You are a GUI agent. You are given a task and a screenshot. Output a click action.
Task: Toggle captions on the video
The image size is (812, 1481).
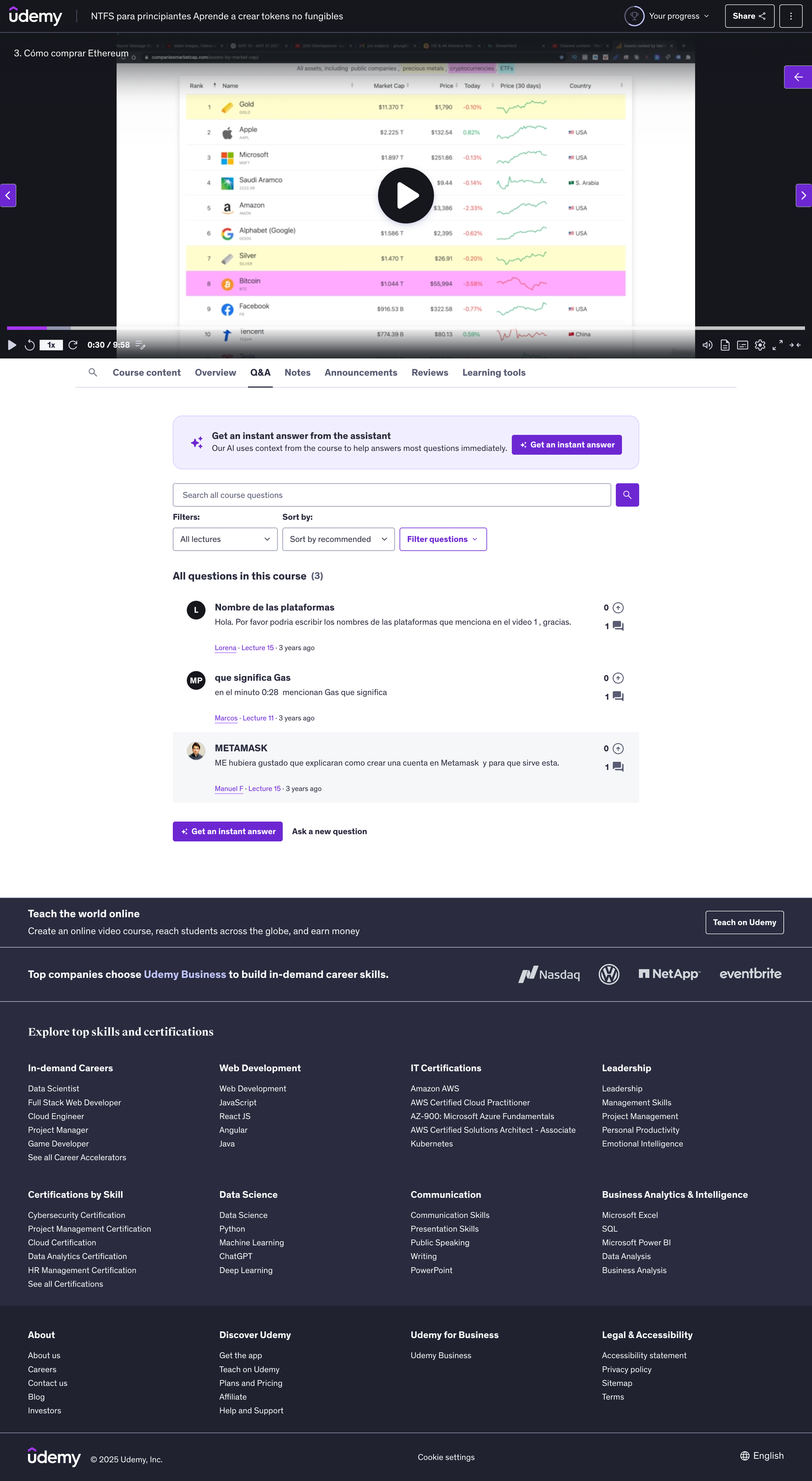point(742,345)
